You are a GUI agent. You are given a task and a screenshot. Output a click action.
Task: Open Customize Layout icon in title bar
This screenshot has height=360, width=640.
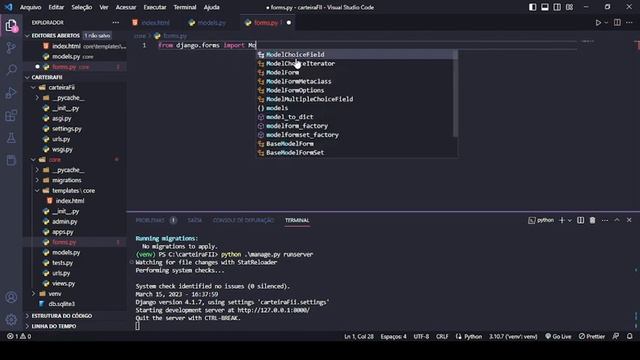coord(569,7)
